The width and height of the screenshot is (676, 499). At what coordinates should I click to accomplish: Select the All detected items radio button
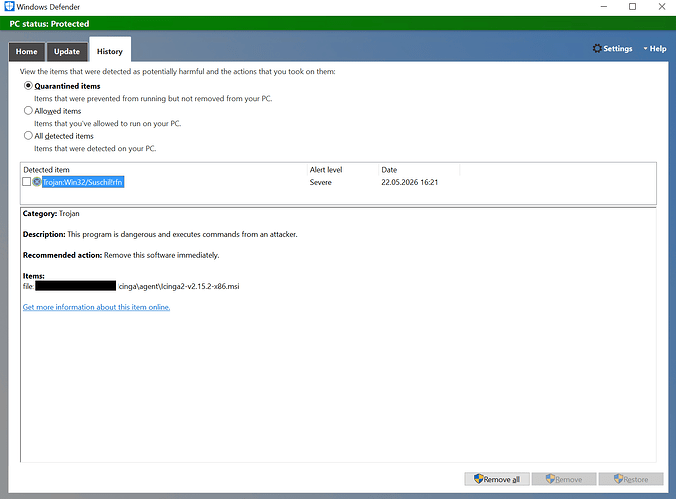(28, 136)
